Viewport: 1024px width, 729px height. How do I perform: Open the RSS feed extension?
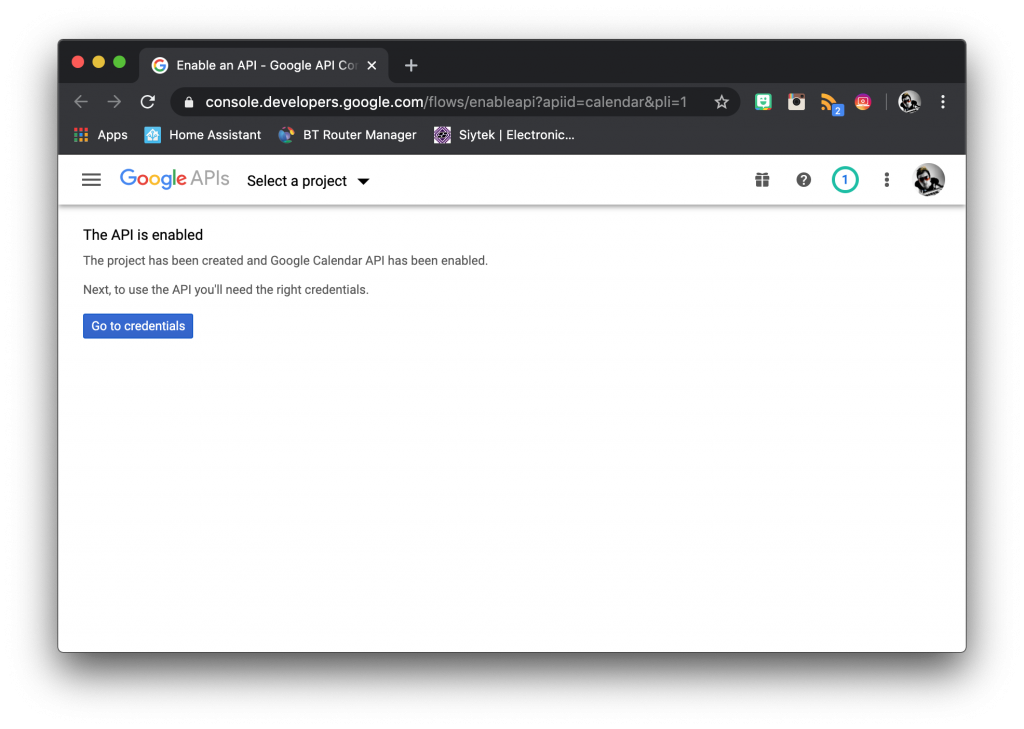pos(831,103)
